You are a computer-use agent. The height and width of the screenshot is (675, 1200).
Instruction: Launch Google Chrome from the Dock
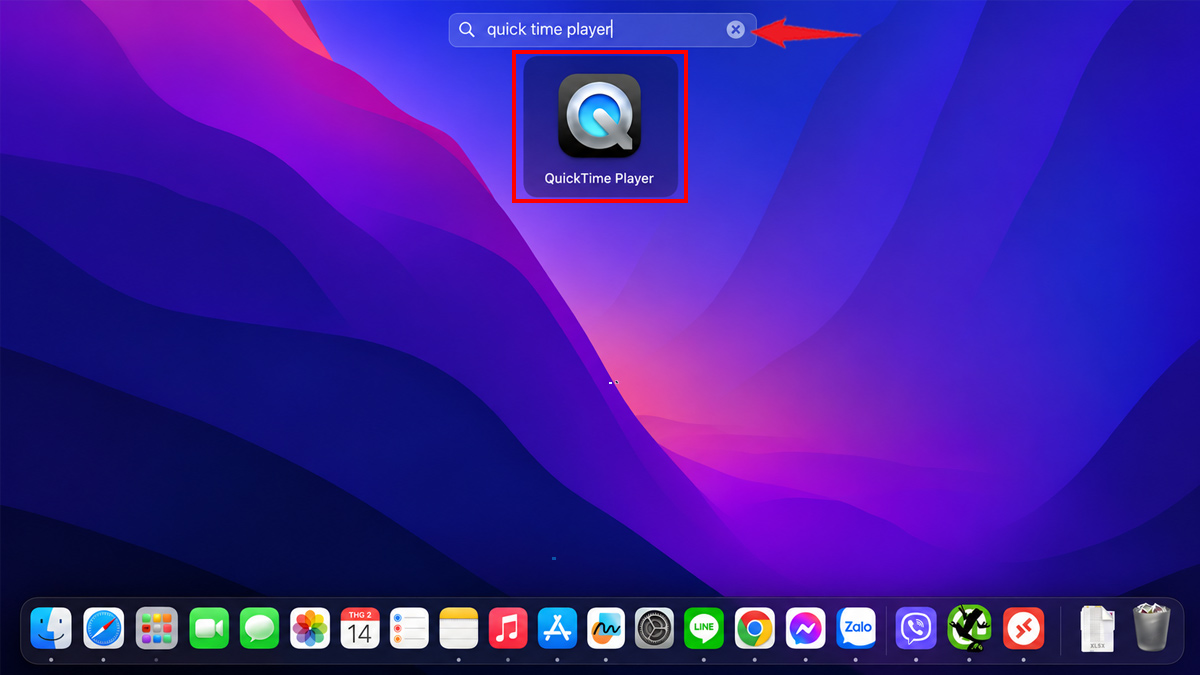pyautogui.click(x=754, y=628)
